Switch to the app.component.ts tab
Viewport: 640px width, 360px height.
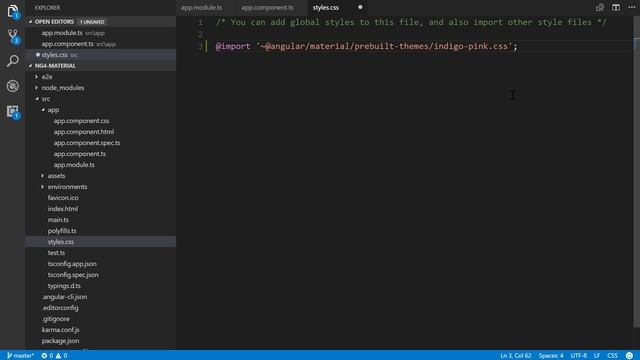pos(267,7)
